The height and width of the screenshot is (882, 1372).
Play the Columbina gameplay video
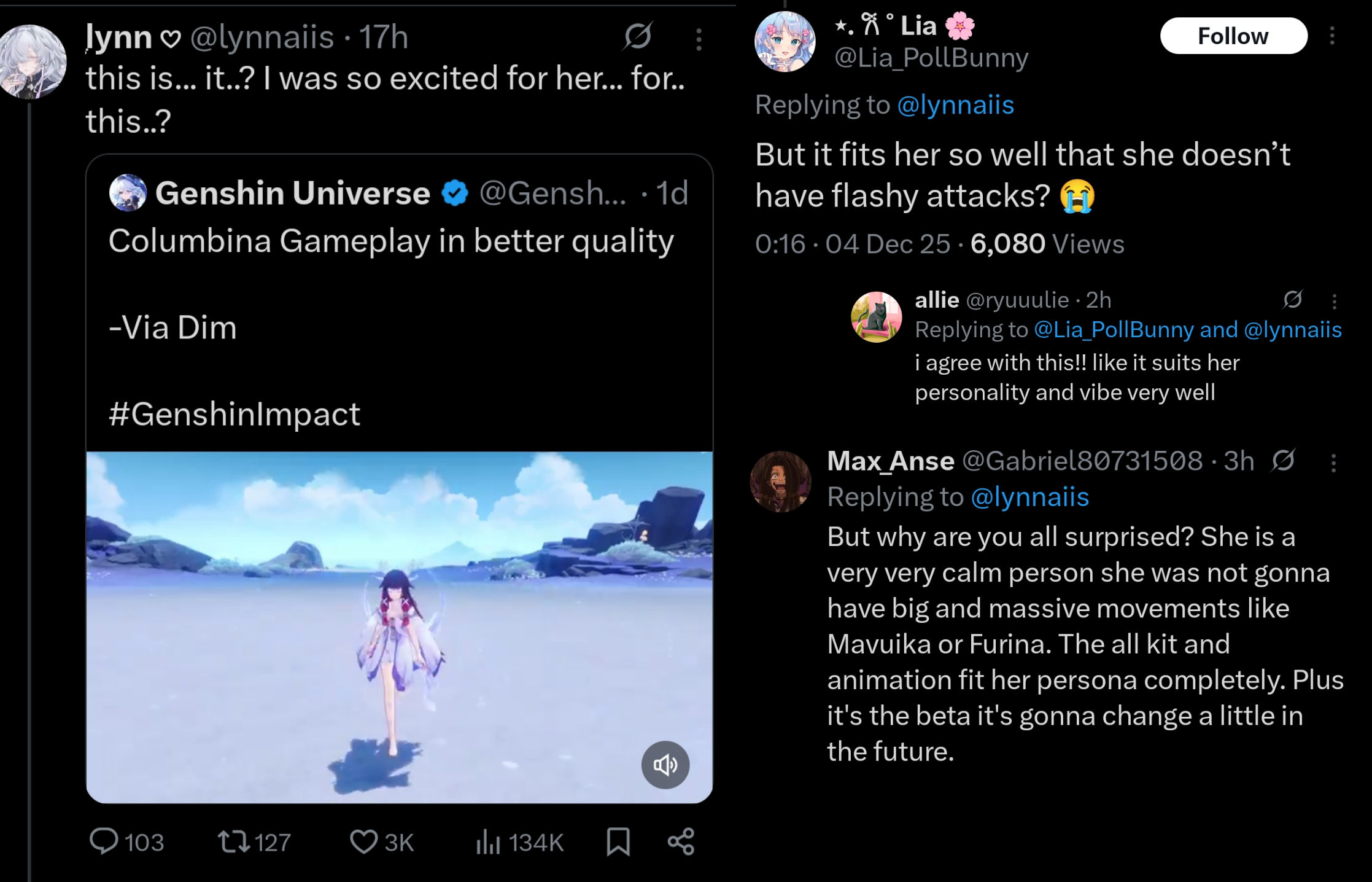399,626
